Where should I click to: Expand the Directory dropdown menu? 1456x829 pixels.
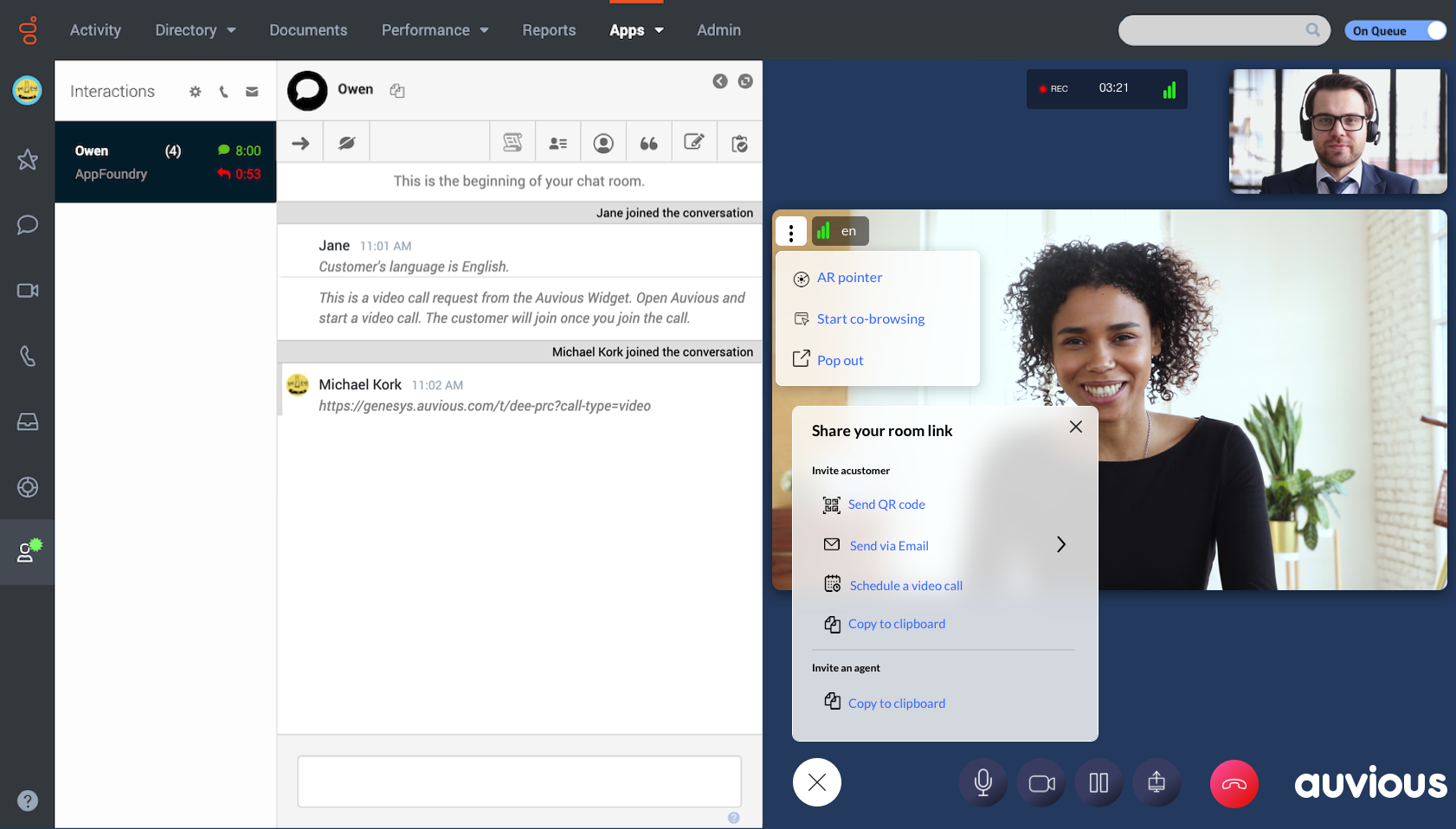195,30
